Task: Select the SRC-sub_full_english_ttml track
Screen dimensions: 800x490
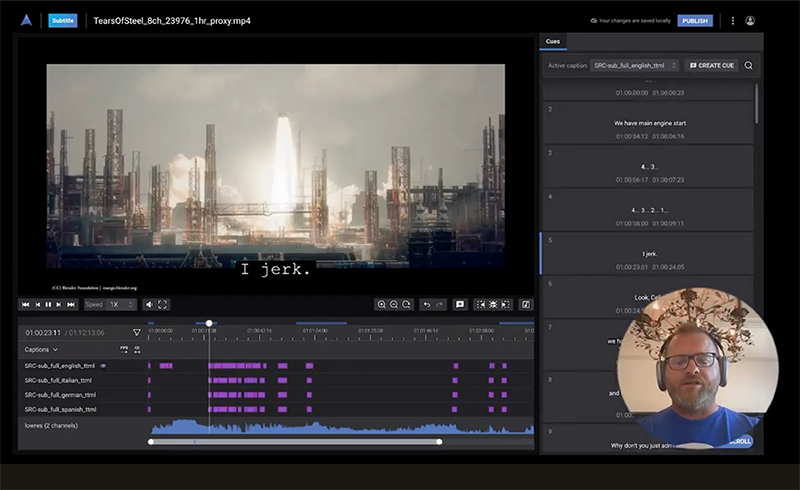Action: [x=59, y=366]
